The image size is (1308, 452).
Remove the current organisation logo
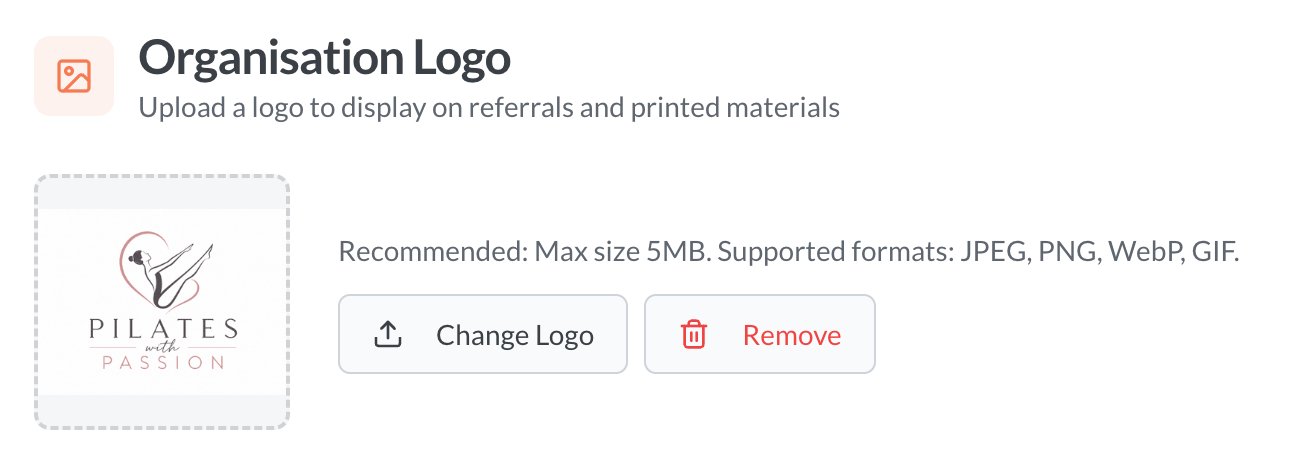click(x=760, y=334)
